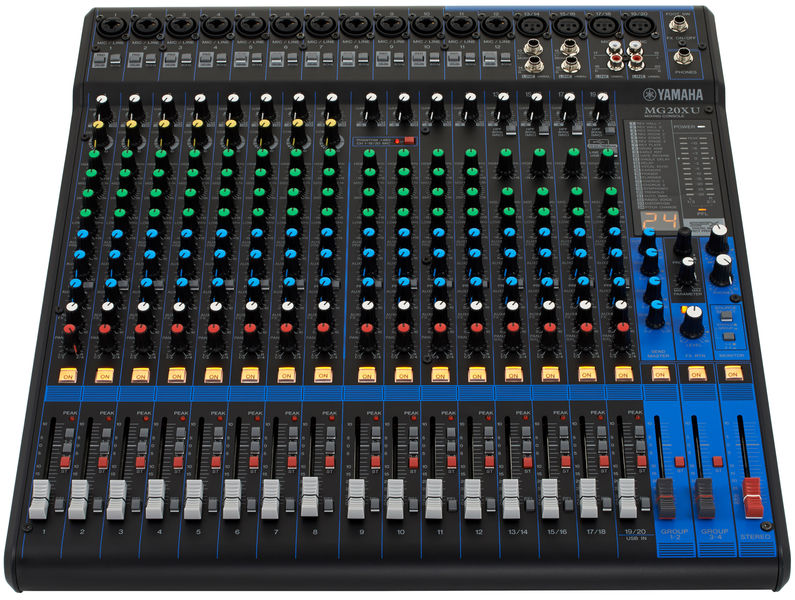Click the FX RTN LEVEL knob

point(692,322)
